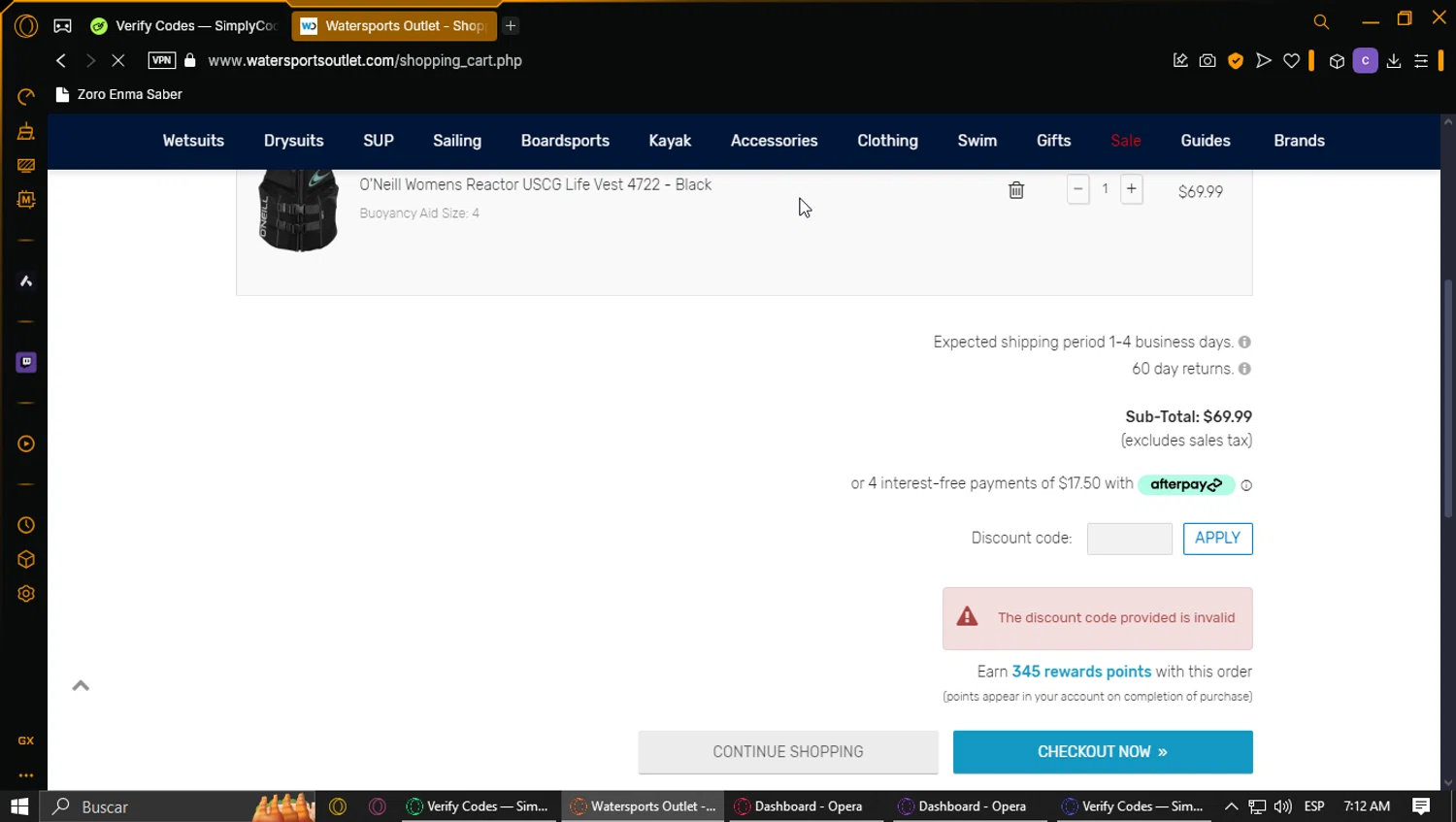This screenshot has width=1456, height=822.
Task: Open the Kayak category
Action: pos(670,141)
